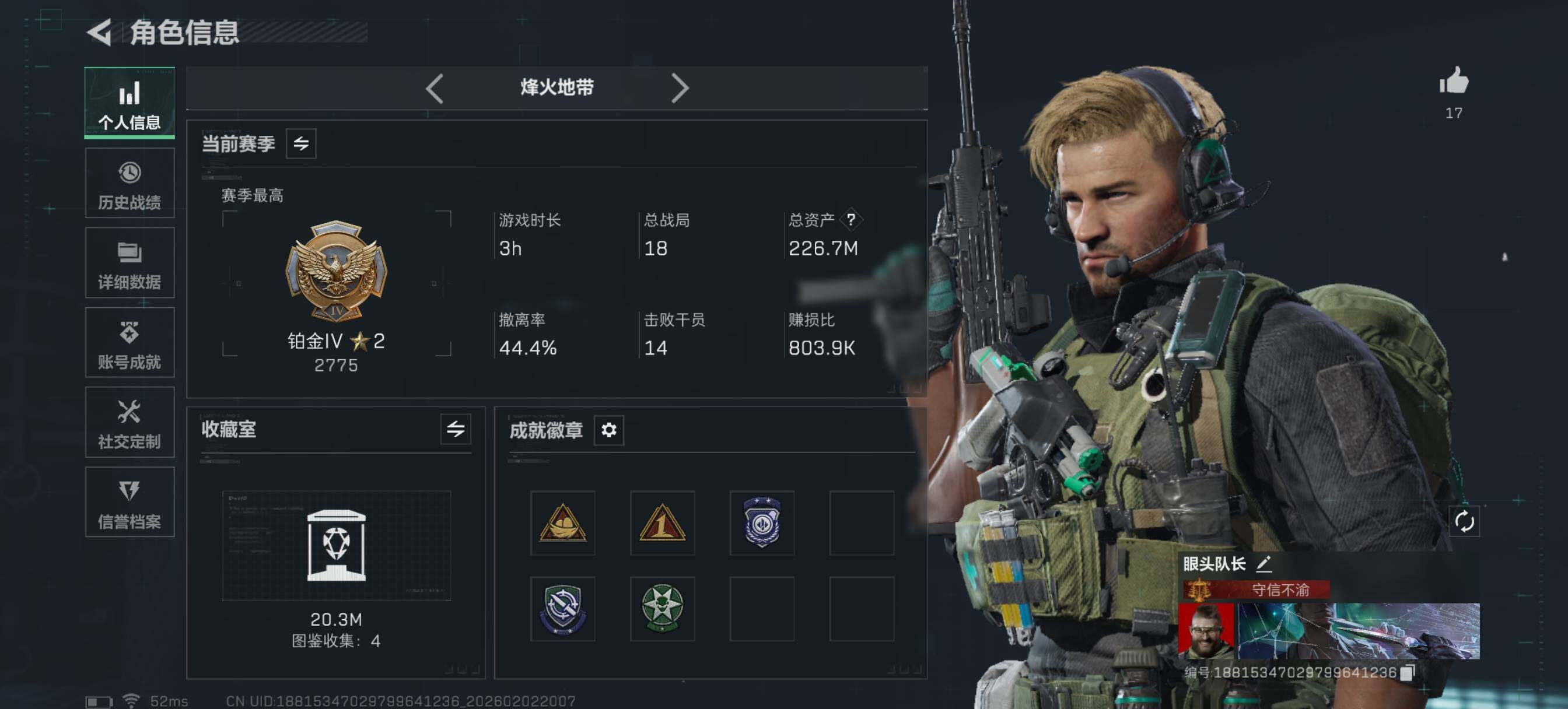
Task: Open the 详细数据 tab
Action: point(129,263)
